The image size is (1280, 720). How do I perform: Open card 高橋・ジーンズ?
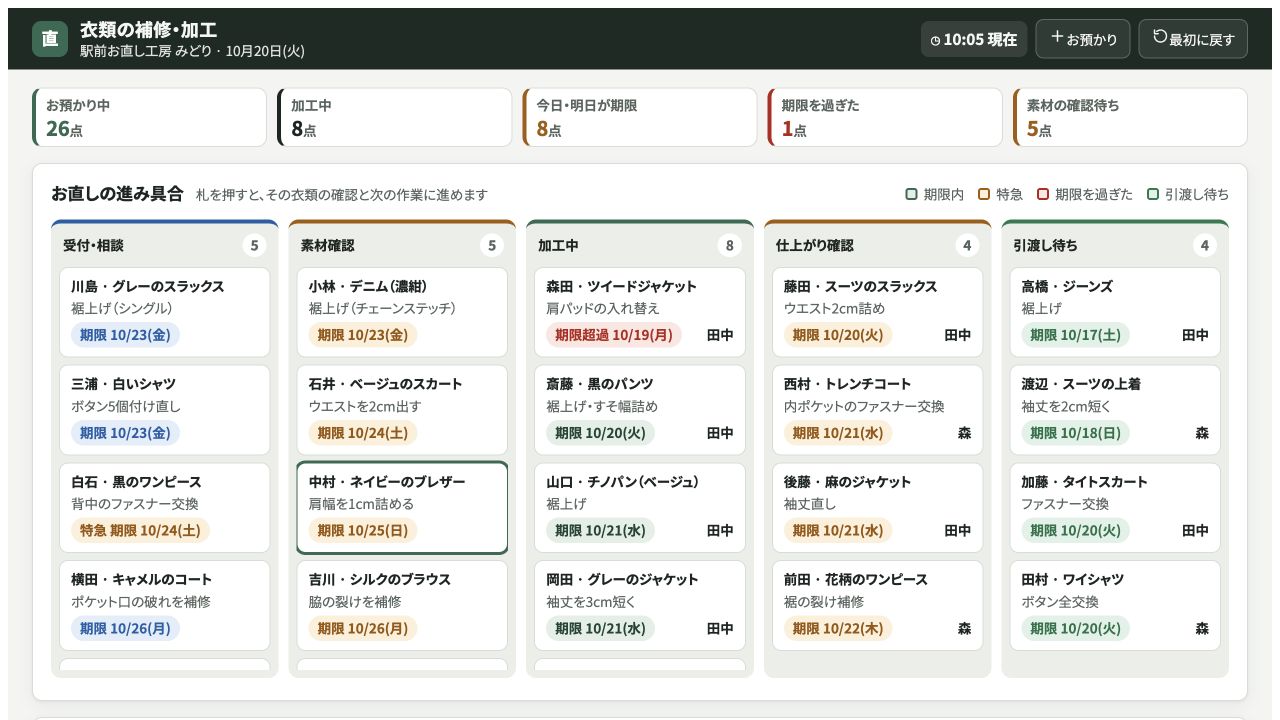[x=1115, y=312]
